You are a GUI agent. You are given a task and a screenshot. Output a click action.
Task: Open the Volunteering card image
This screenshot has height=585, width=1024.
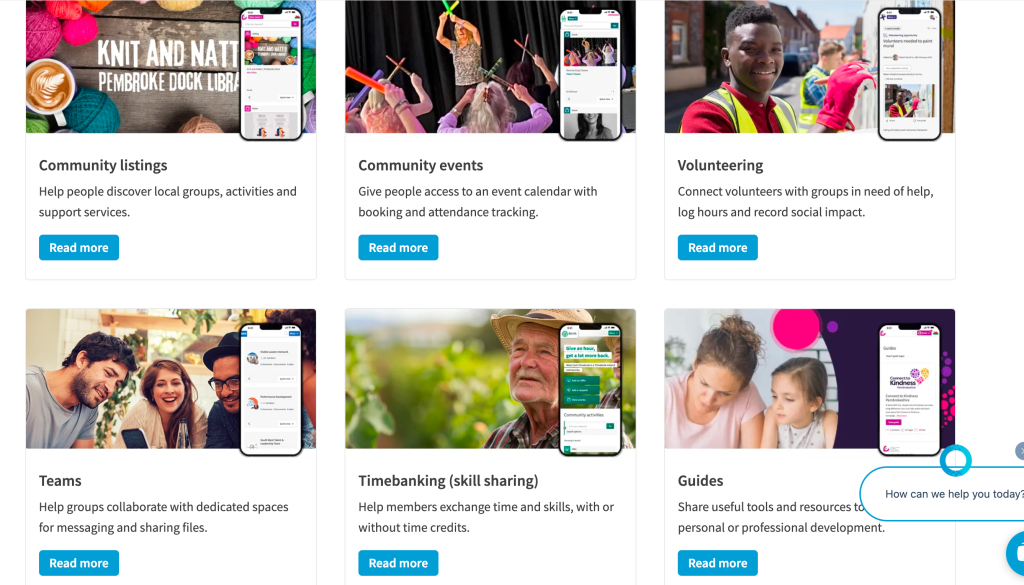(x=810, y=67)
